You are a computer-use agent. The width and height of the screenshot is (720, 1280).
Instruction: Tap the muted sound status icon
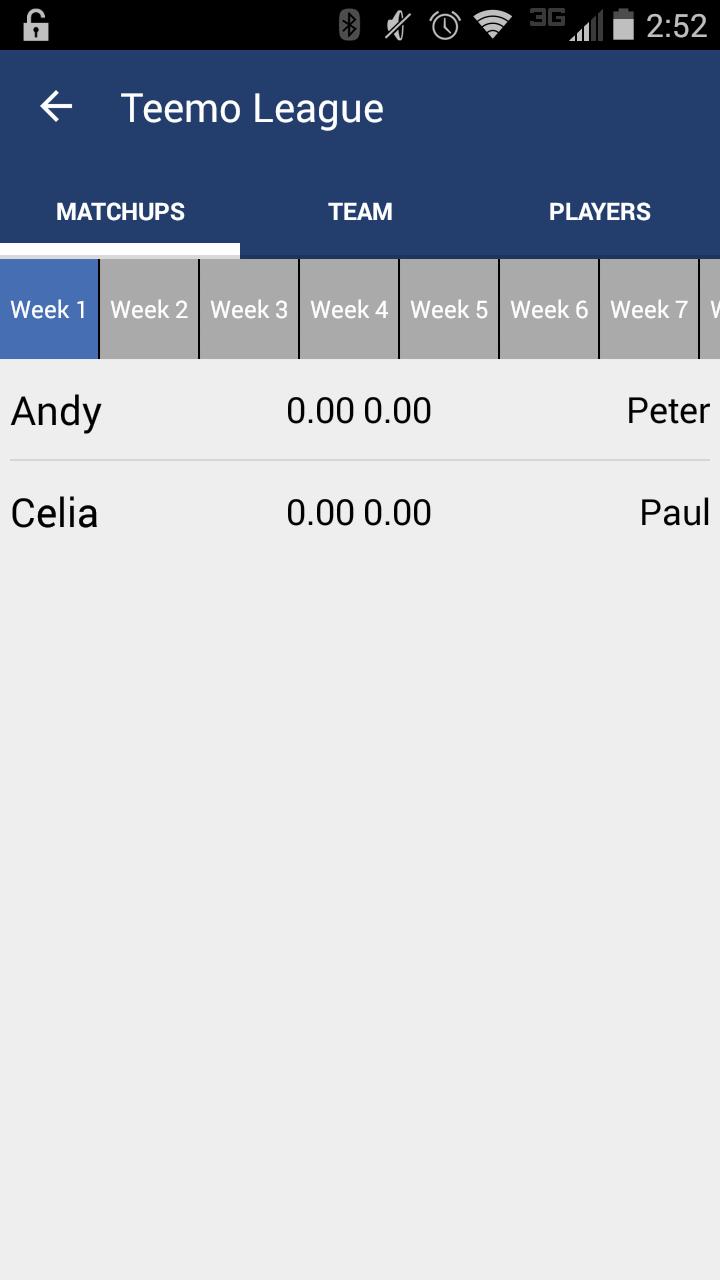pyautogui.click(x=397, y=25)
